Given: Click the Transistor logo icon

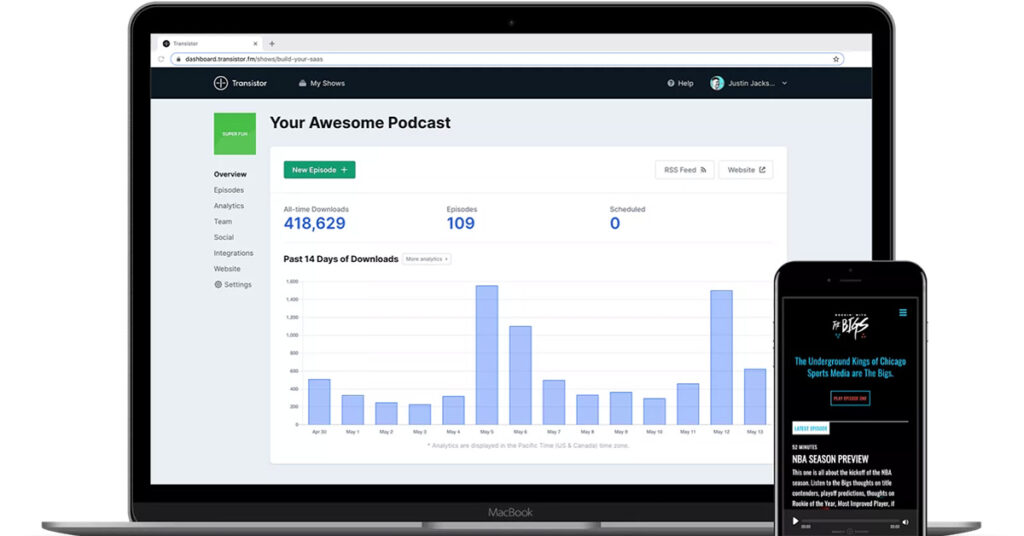Looking at the screenshot, I should click(220, 83).
